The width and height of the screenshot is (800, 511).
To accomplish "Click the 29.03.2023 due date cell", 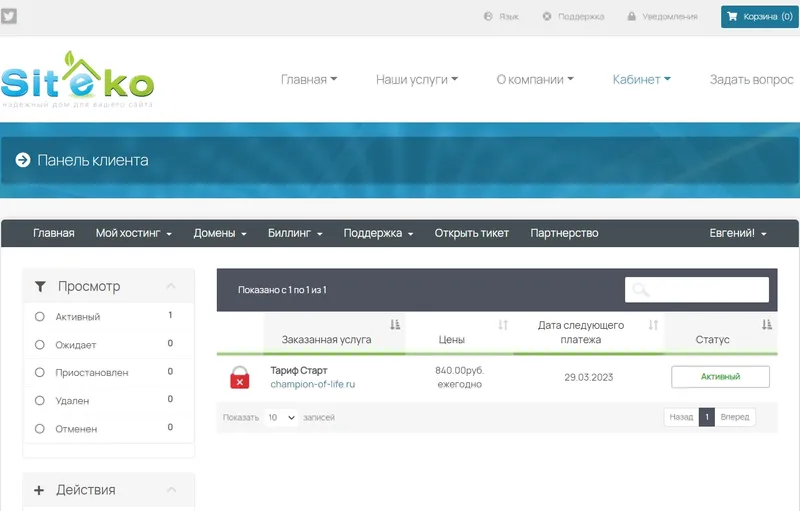I will (x=588, y=377).
